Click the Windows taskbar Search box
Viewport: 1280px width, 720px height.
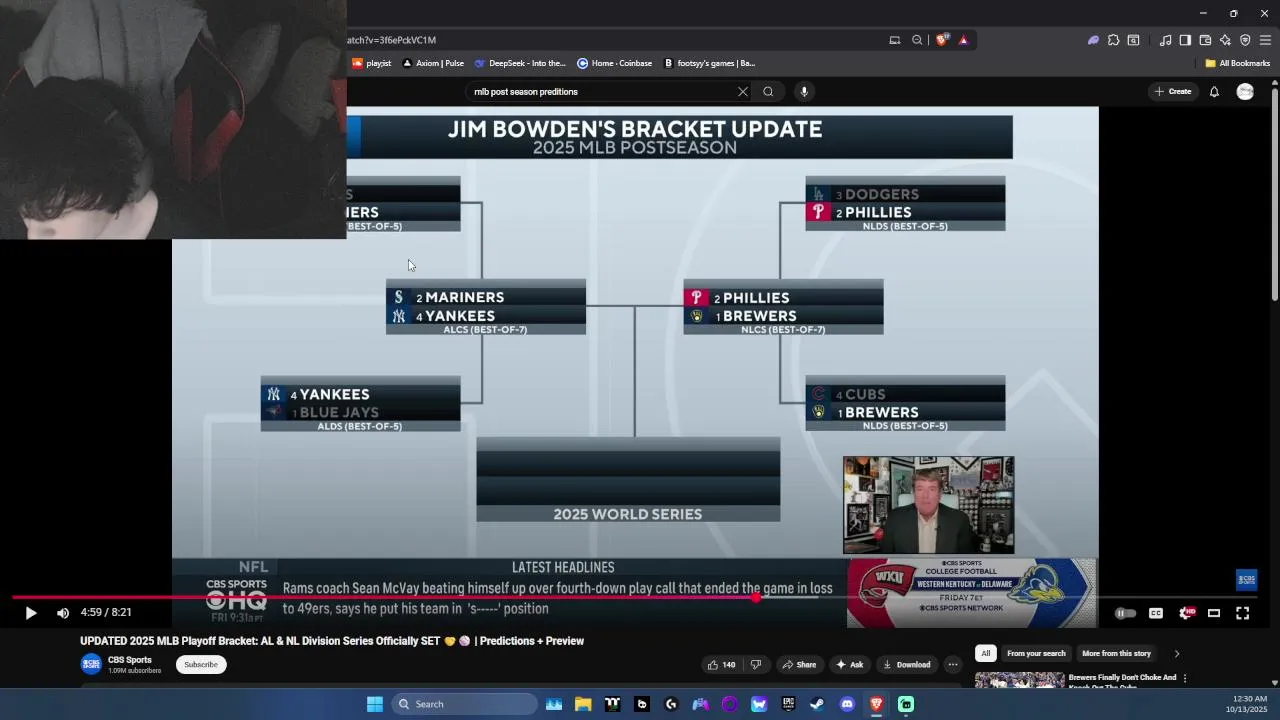click(464, 704)
